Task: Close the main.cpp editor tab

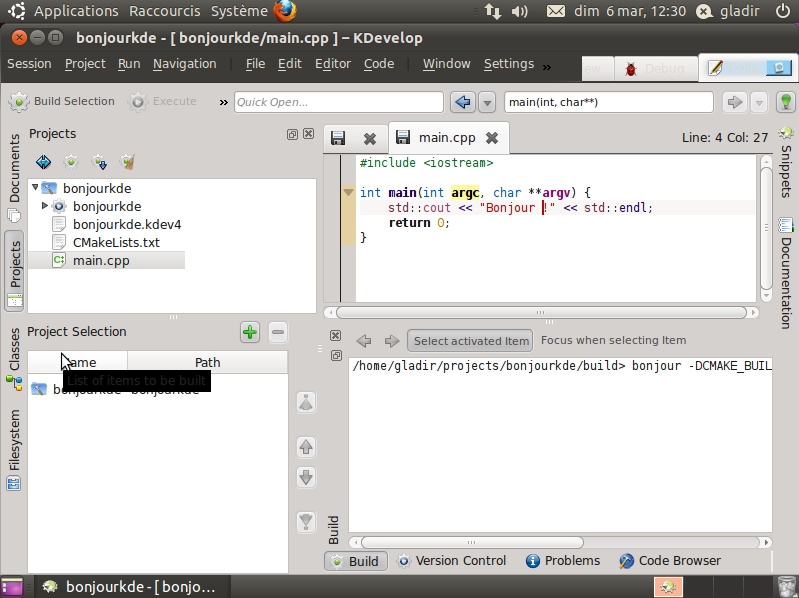Action: [x=492, y=138]
